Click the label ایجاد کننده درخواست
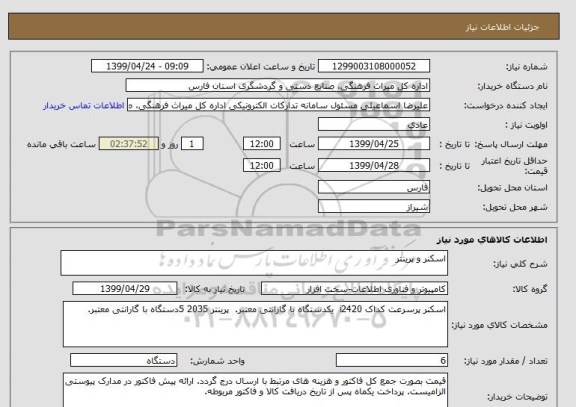 505,106
